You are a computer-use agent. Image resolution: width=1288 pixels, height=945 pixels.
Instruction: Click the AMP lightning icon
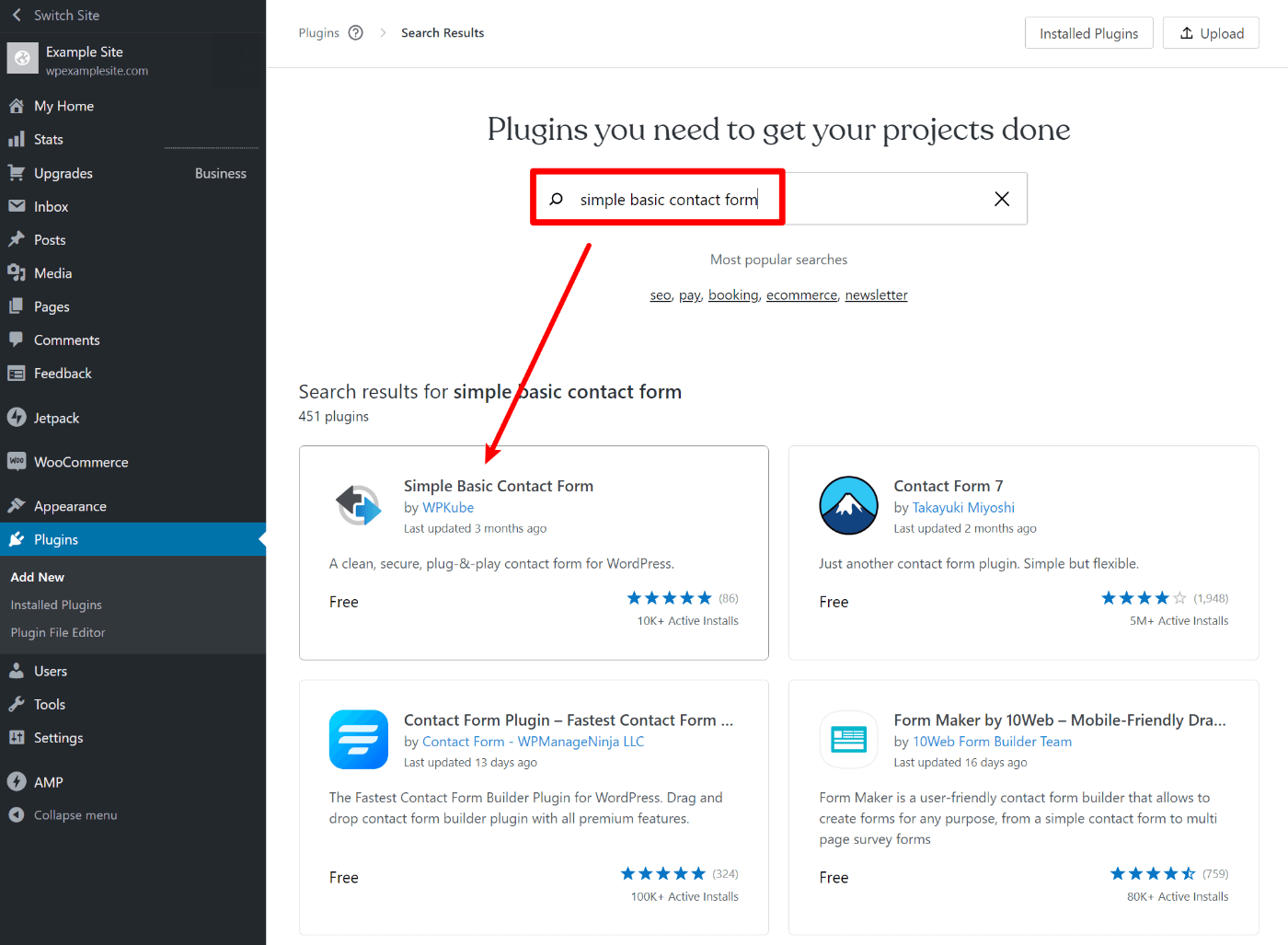17,781
